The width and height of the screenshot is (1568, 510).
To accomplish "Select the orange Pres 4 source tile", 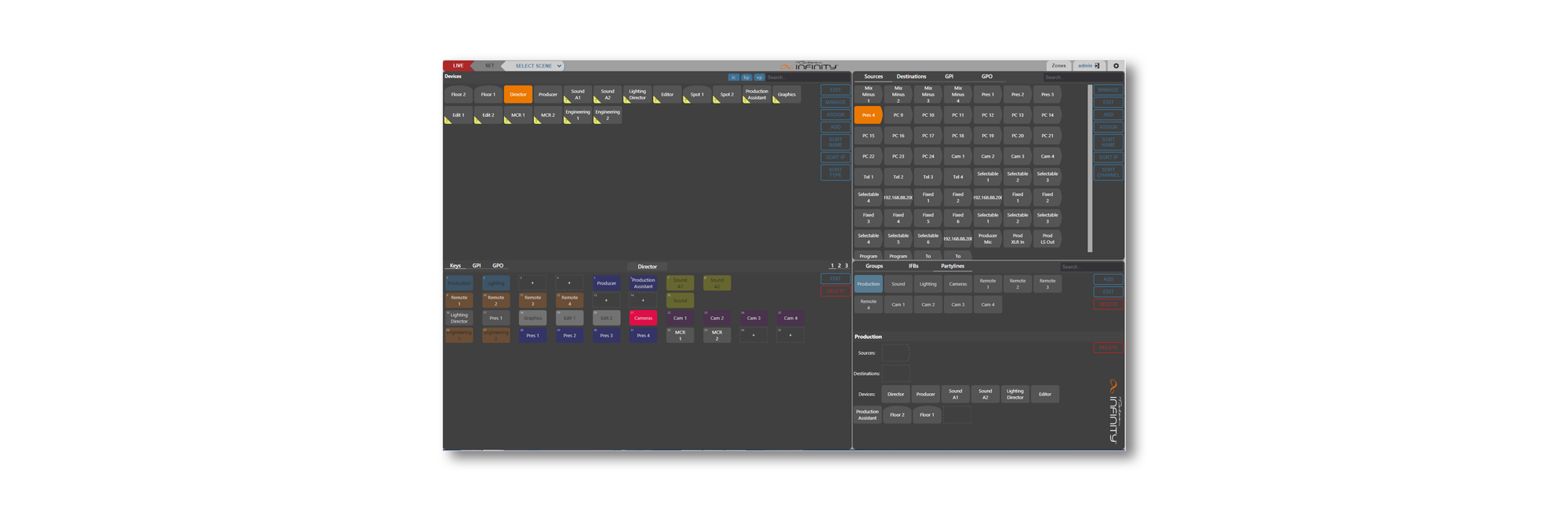I will point(868,115).
